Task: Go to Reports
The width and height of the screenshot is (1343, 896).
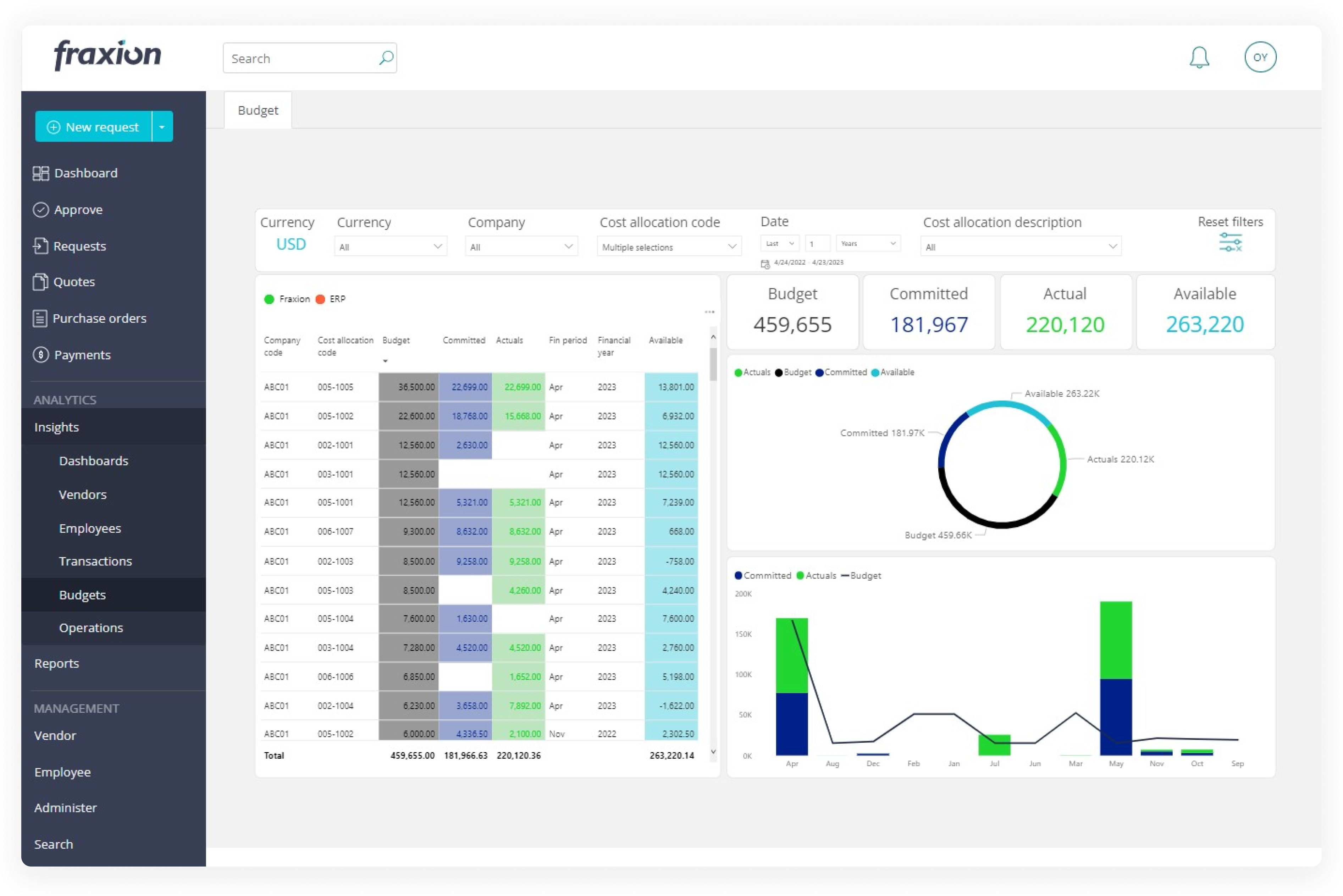Action: point(56,663)
